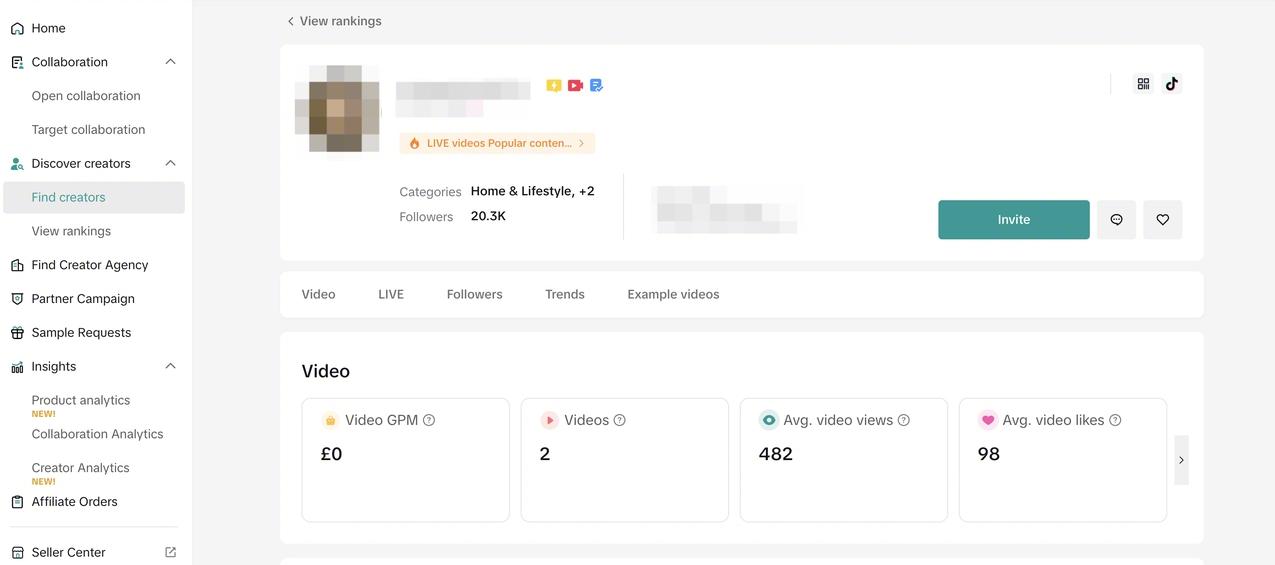Collapse the Collaboration menu chevron
Screen dimensions: 1275x565
pyautogui.click(x=170, y=62)
